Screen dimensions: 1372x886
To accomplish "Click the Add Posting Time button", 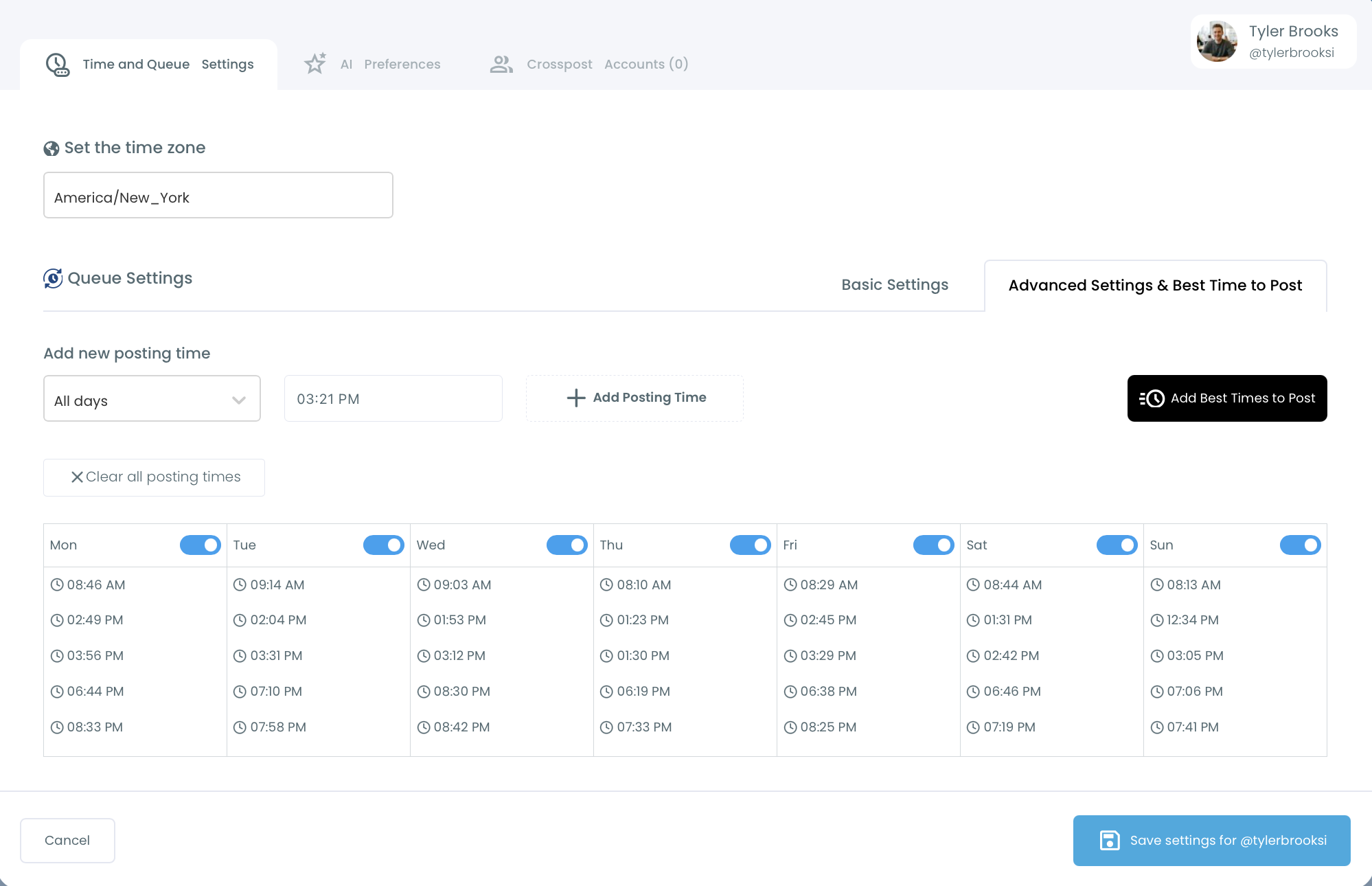I will [x=634, y=398].
